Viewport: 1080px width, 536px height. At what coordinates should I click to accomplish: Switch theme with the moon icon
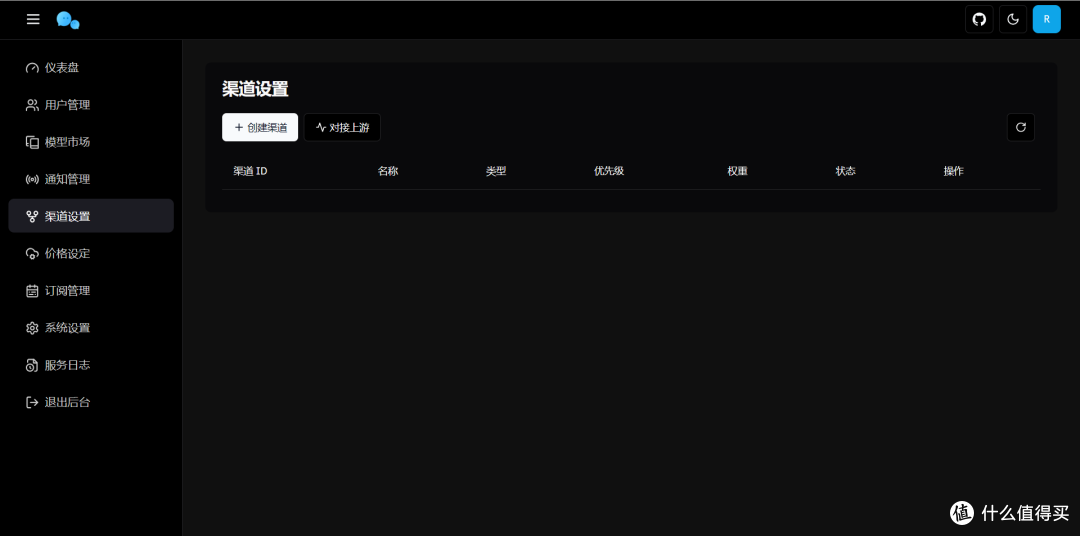1012,19
